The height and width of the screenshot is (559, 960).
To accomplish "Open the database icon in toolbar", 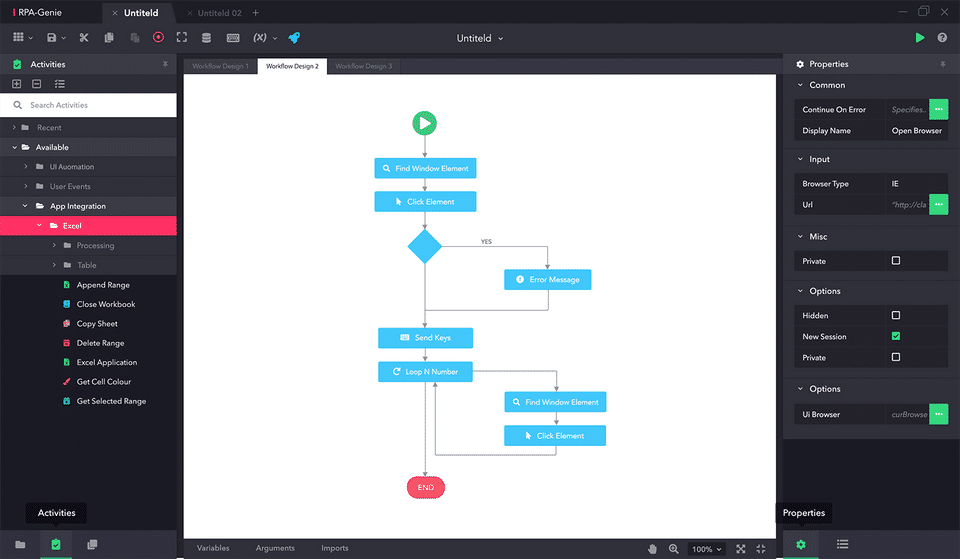I will [x=206, y=37].
